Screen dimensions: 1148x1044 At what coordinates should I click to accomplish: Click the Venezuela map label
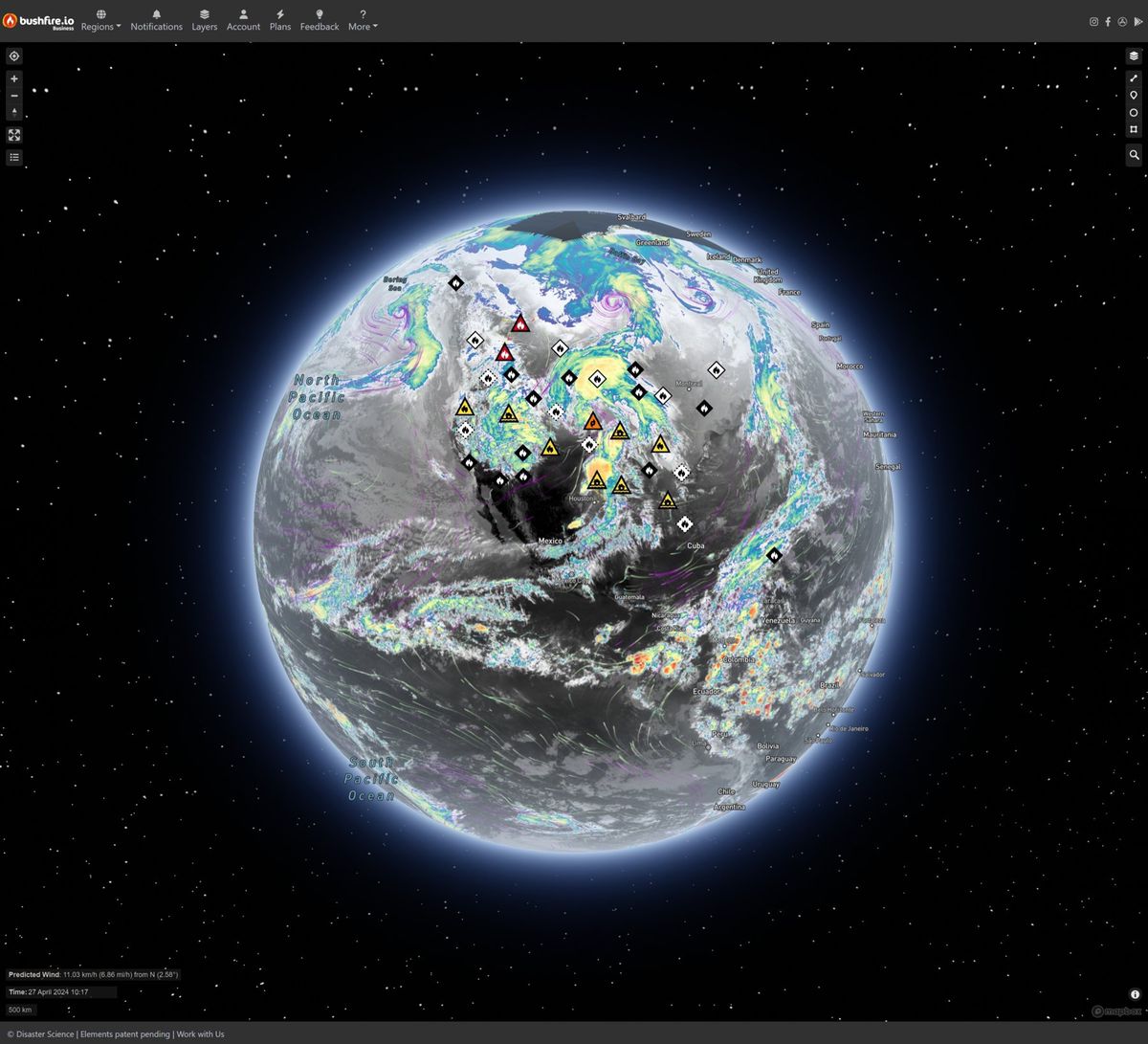[778, 620]
